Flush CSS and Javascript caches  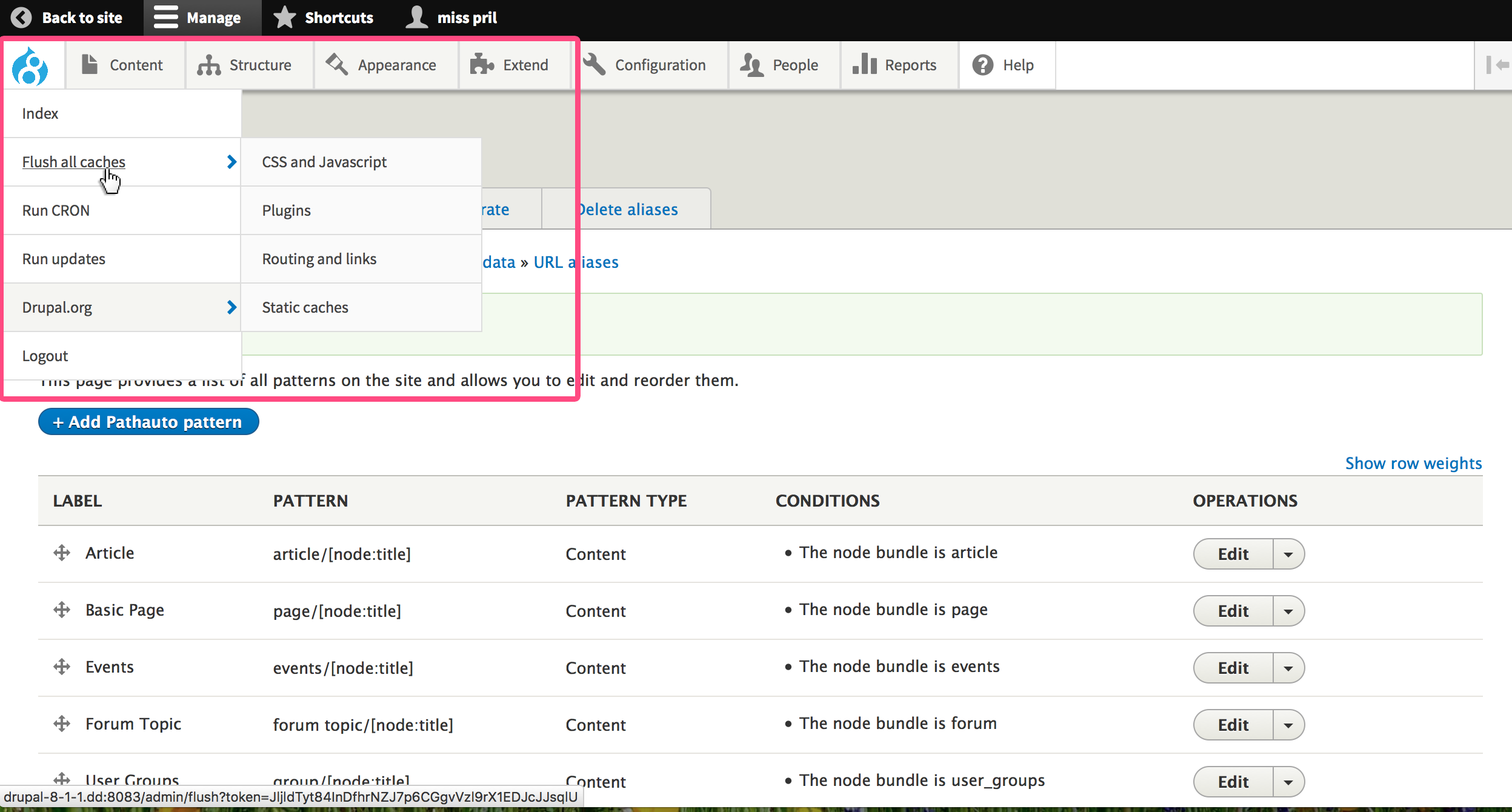point(361,162)
